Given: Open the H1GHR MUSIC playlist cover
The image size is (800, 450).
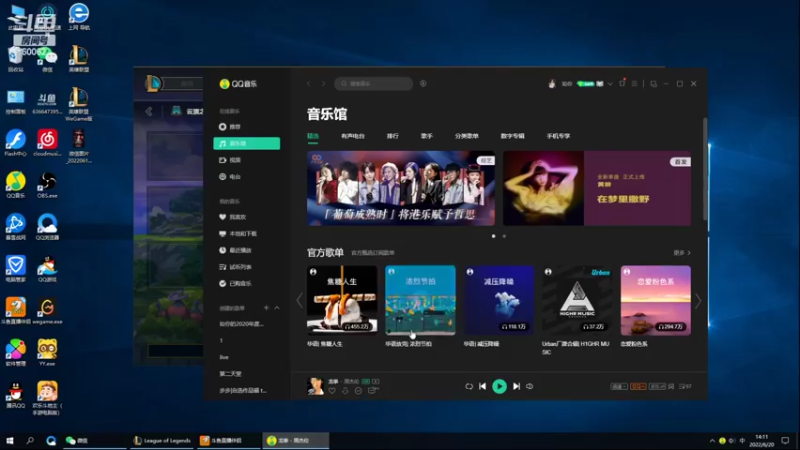Looking at the screenshot, I should coord(577,300).
